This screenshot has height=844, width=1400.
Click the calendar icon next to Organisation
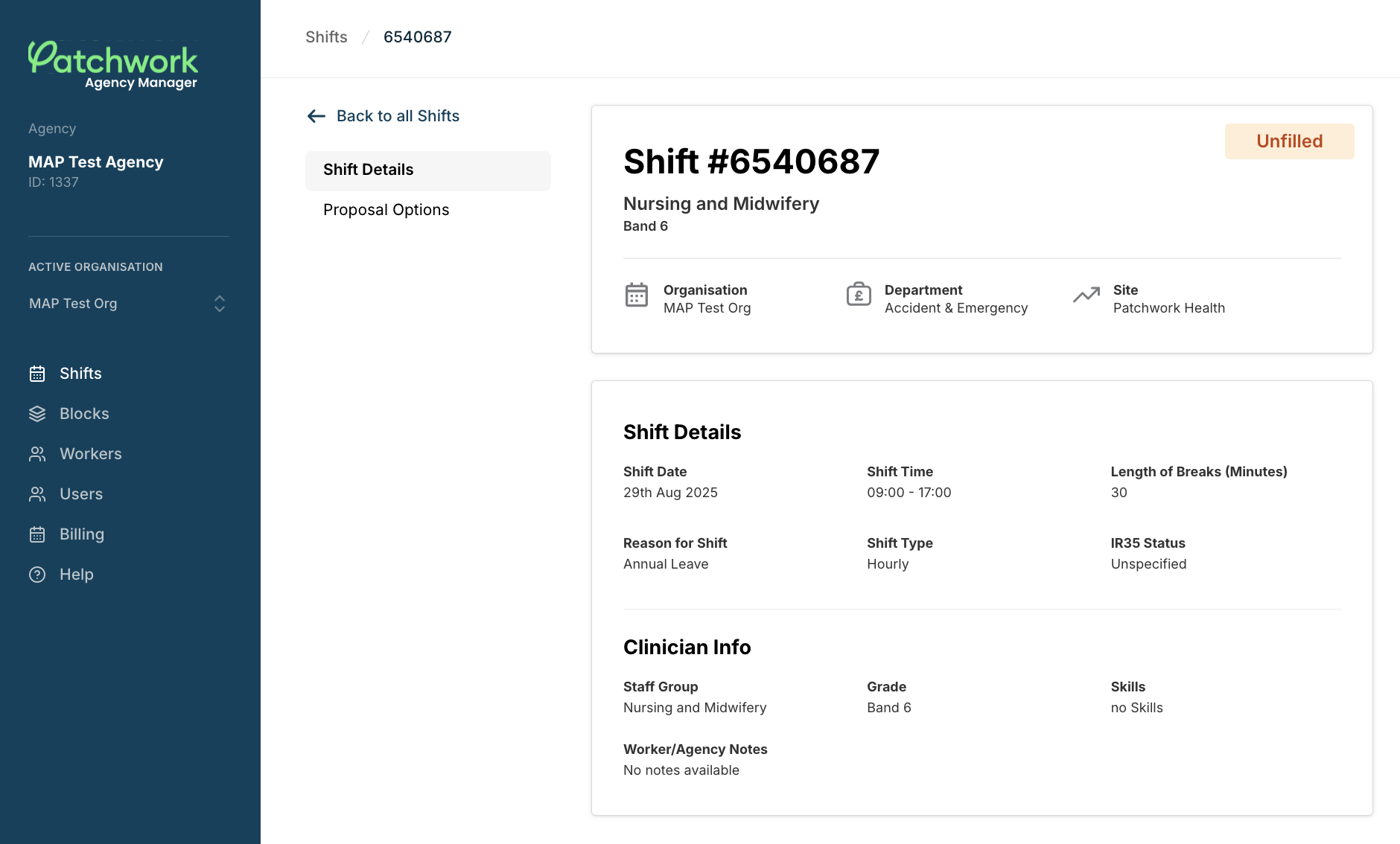click(x=637, y=295)
